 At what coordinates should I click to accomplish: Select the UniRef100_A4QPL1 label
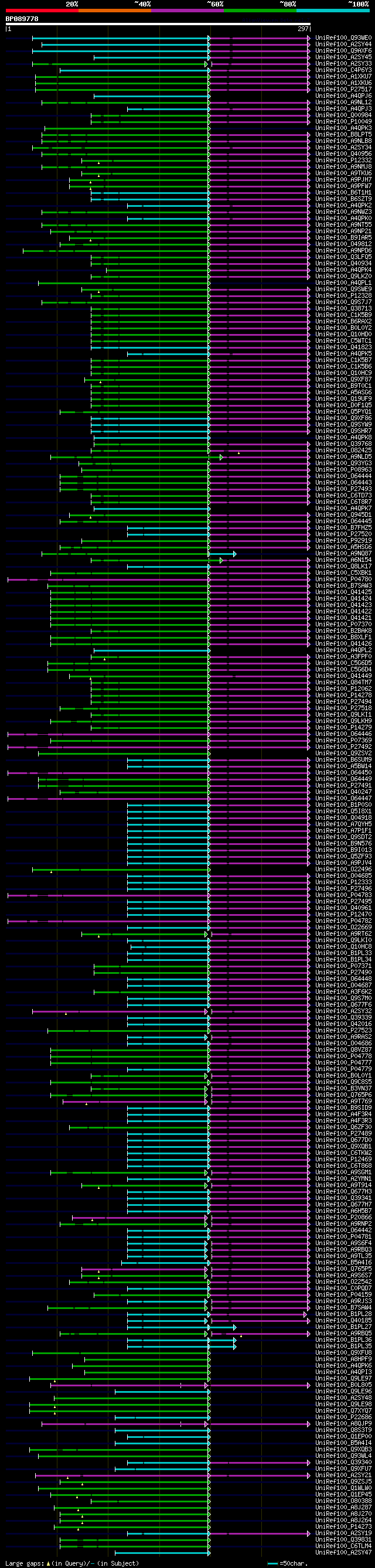point(343,283)
